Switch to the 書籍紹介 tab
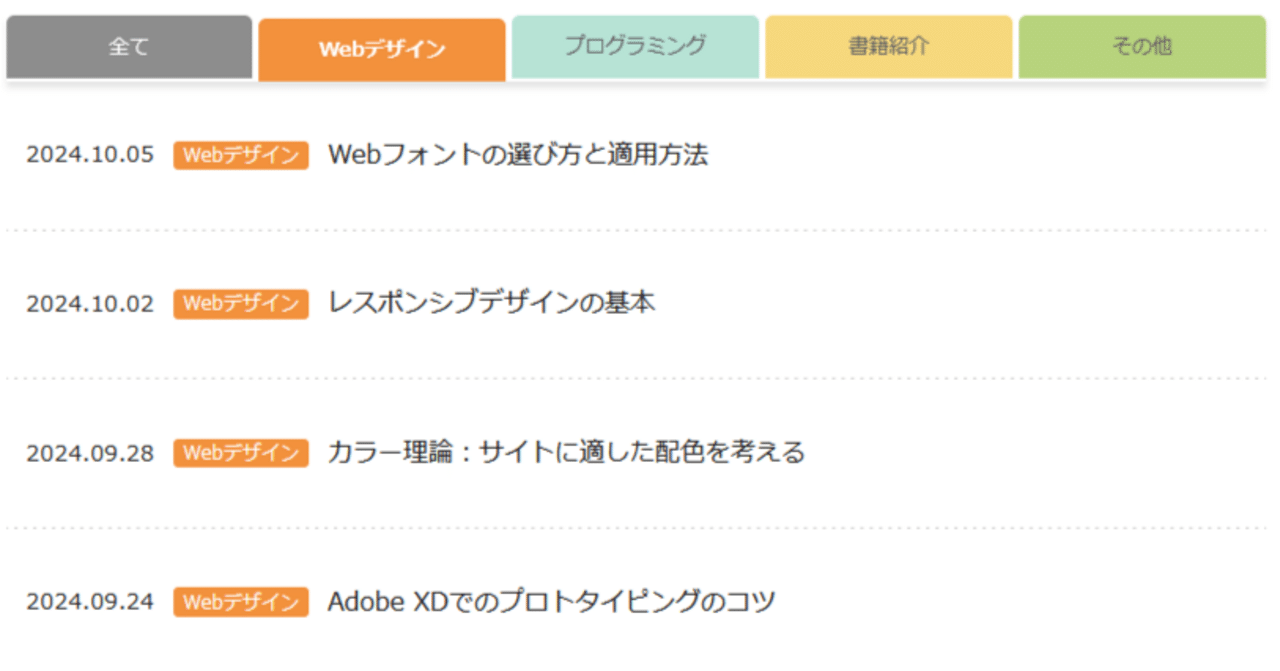 click(x=888, y=46)
